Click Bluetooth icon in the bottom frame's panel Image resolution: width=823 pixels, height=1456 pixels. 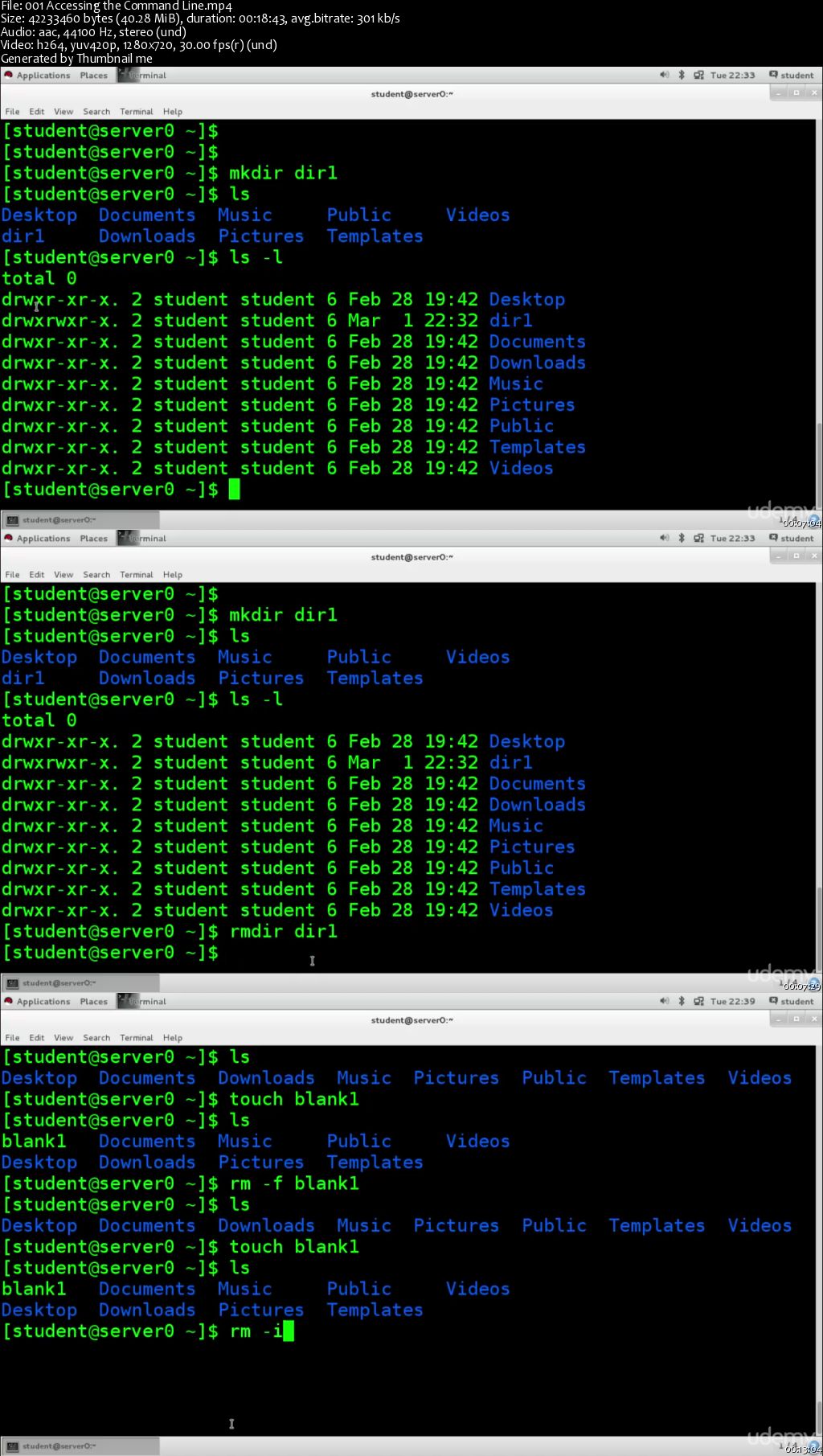coord(682,1001)
